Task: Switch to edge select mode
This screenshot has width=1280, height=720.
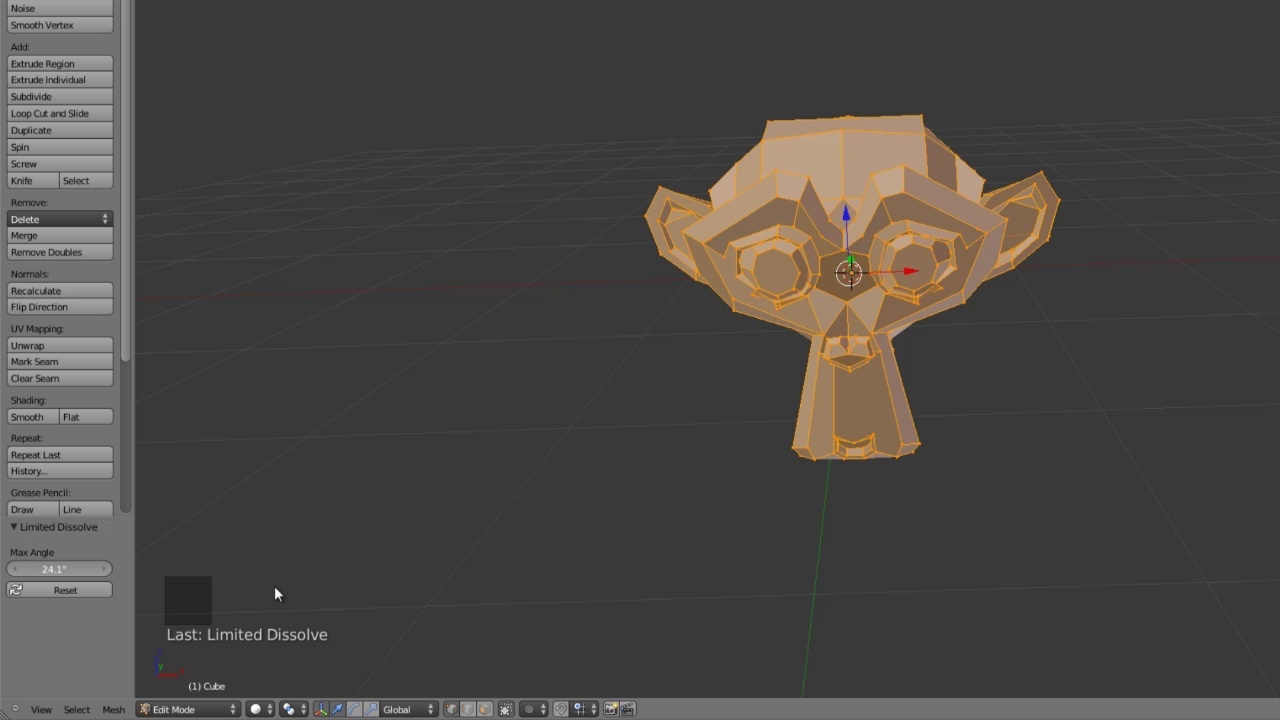Action: [x=466, y=709]
